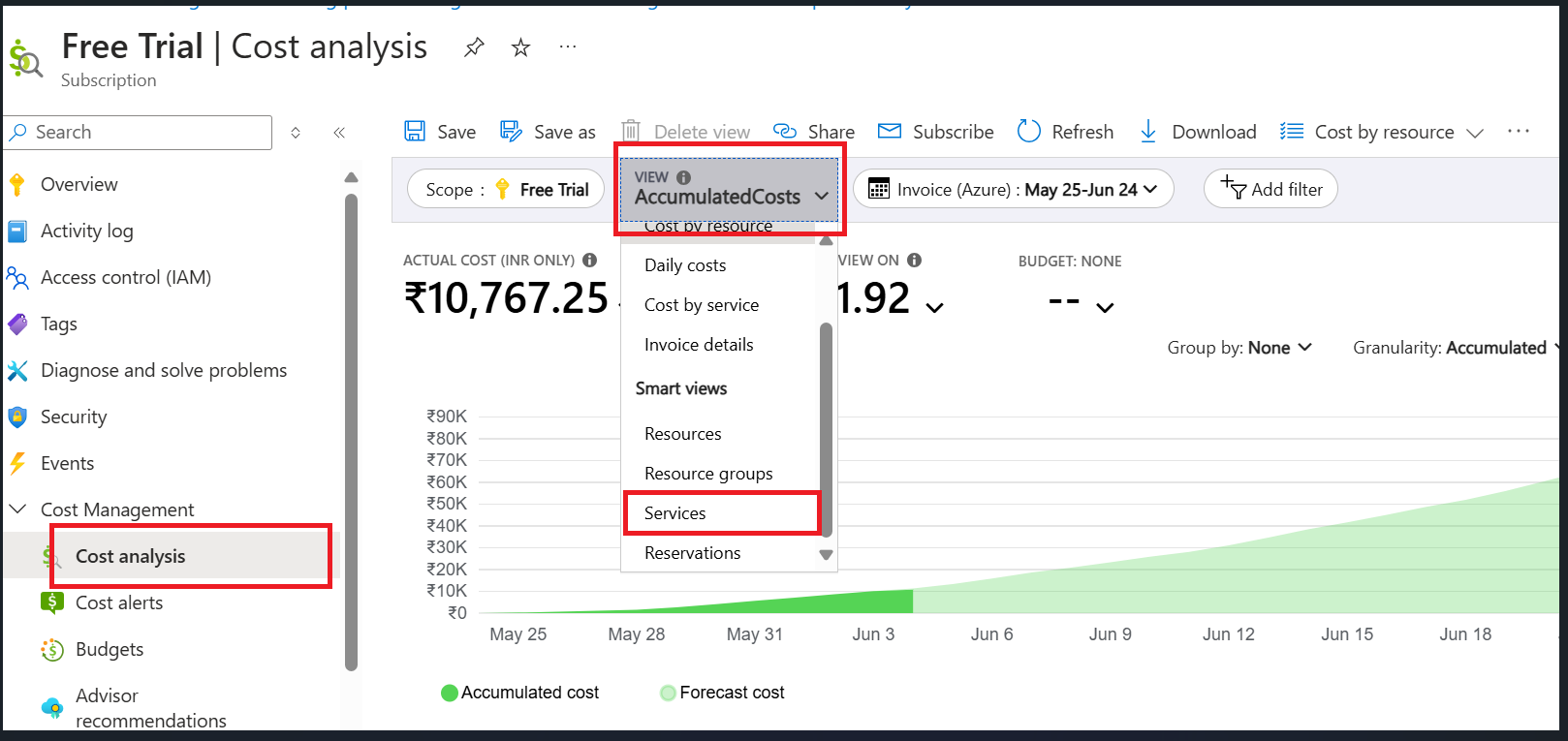Collapse the Cost Management section
The width and height of the screenshot is (1568, 741).
[x=17, y=509]
